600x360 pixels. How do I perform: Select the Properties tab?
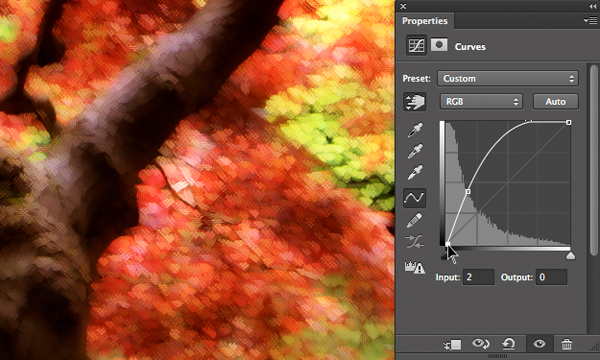pyautogui.click(x=424, y=21)
